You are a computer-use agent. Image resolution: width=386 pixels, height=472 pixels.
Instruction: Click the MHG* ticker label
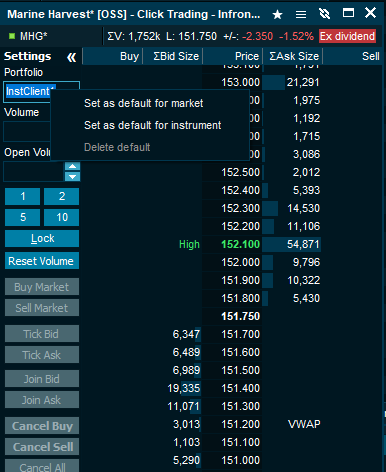tap(34, 36)
